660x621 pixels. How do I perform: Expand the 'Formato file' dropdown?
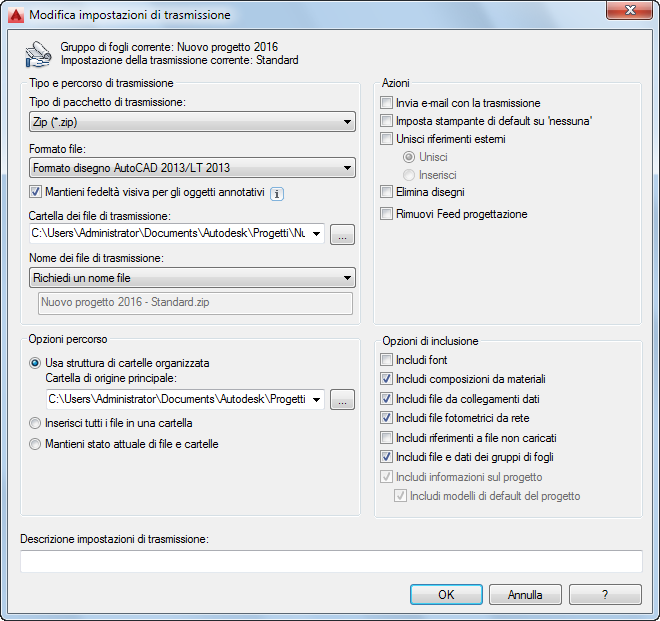[192, 168]
